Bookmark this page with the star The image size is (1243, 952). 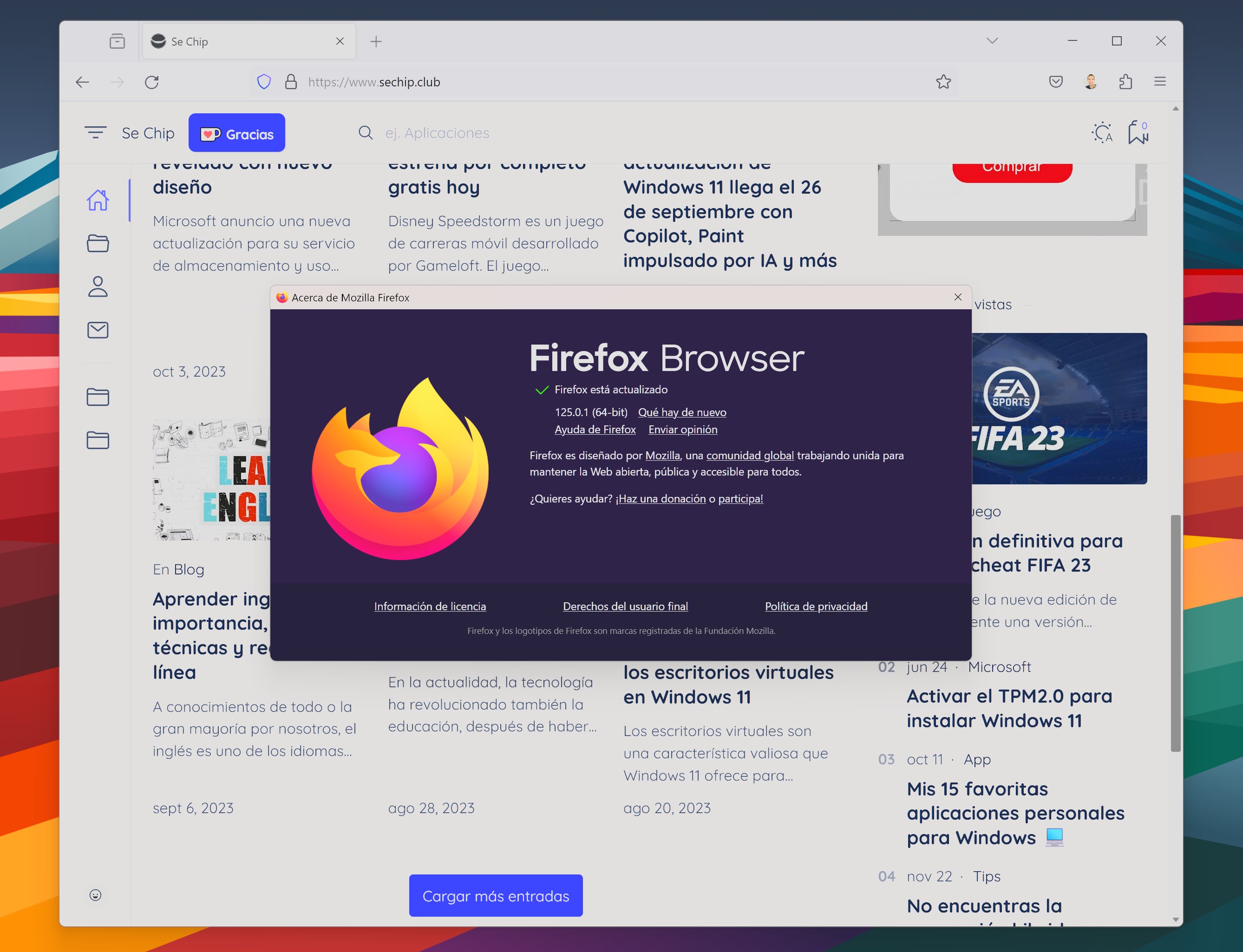943,82
